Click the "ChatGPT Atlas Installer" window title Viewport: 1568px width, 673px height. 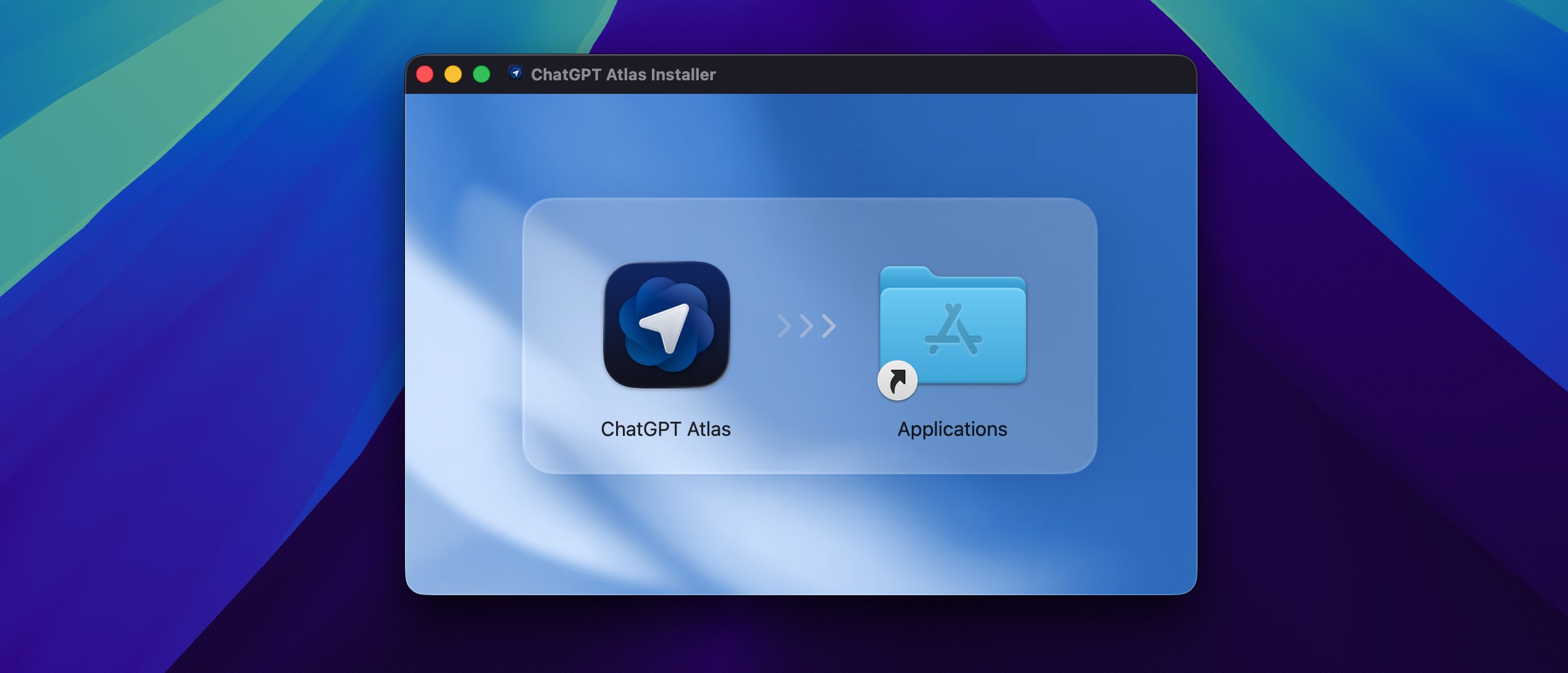pyautogui.click(x=623, y=75)
